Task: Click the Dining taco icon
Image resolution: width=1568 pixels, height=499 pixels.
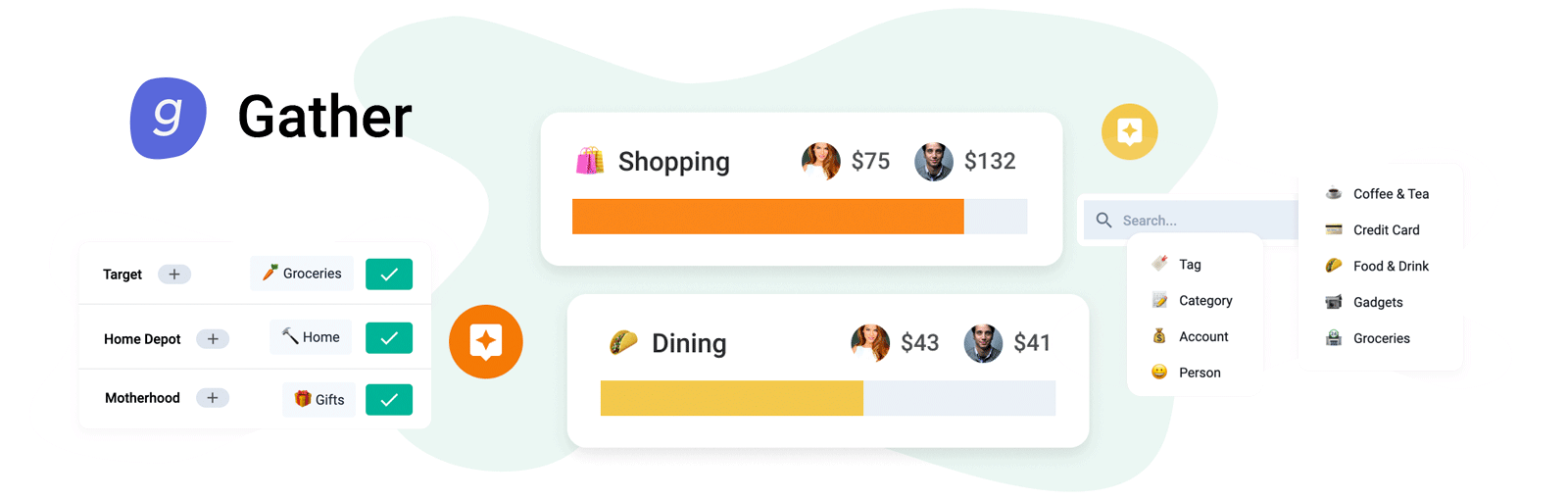Action: (623, 342)
